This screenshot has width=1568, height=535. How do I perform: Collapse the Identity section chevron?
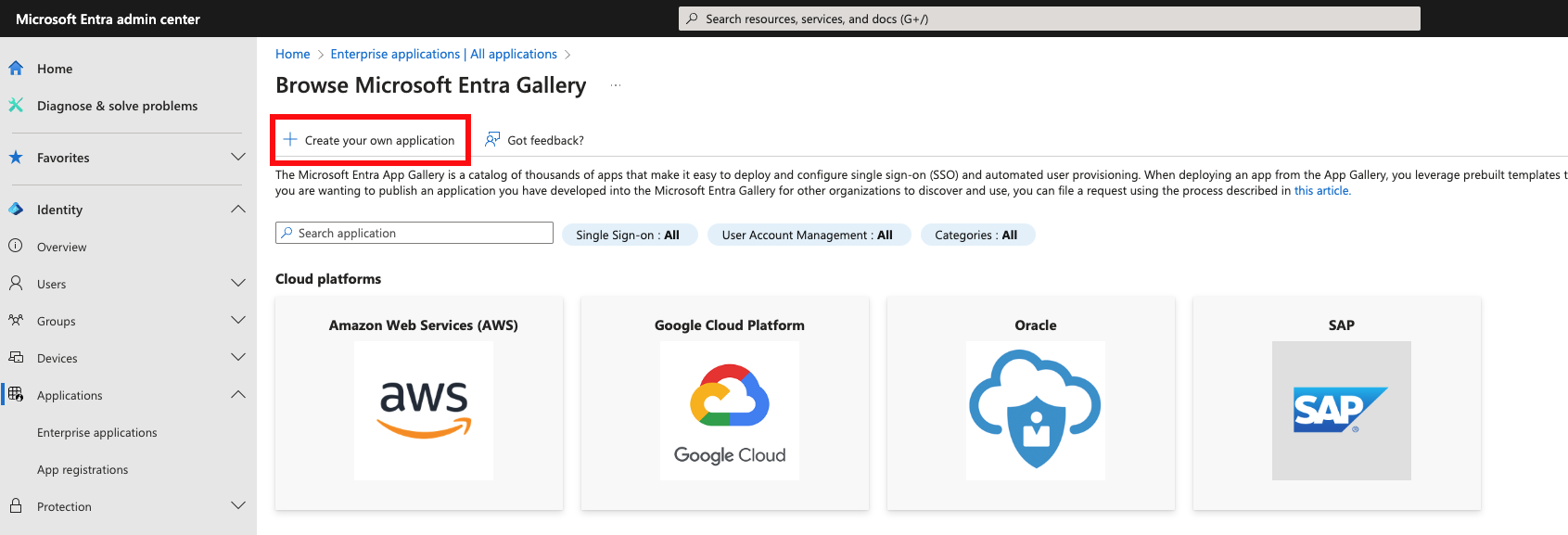click(238, 210)
